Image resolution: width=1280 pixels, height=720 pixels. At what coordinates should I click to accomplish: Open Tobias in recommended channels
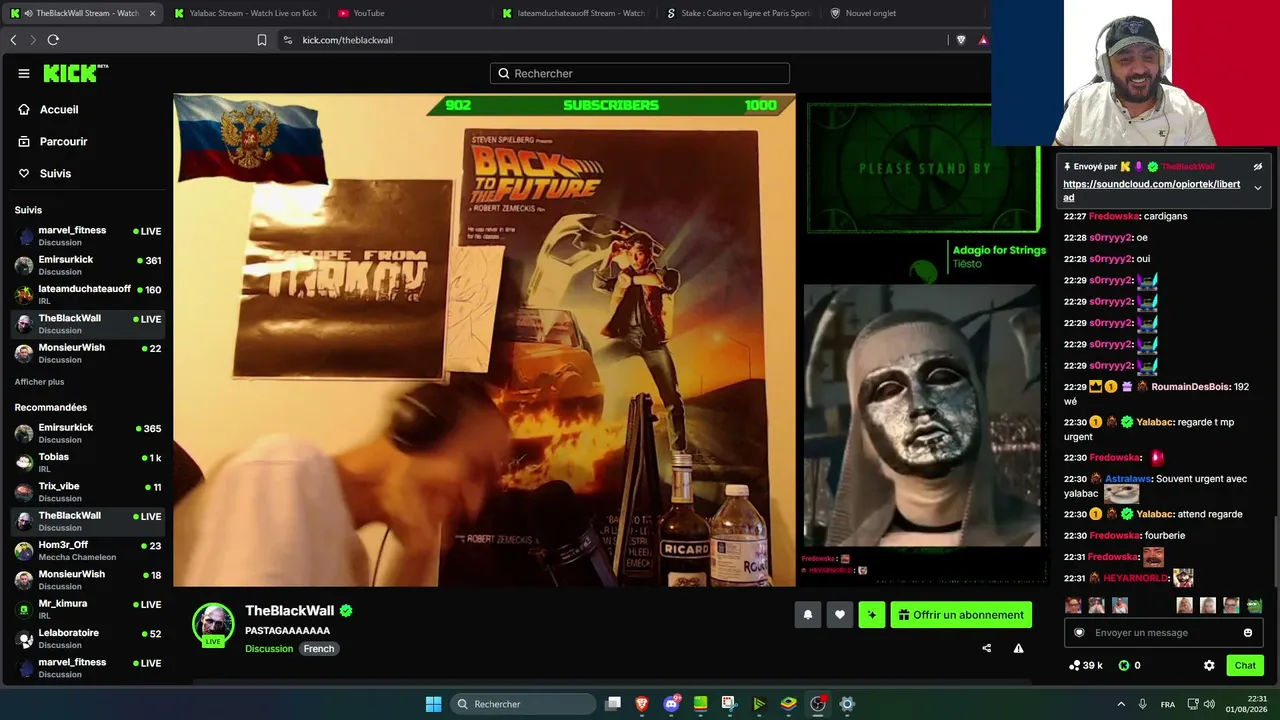coord(88,462)
